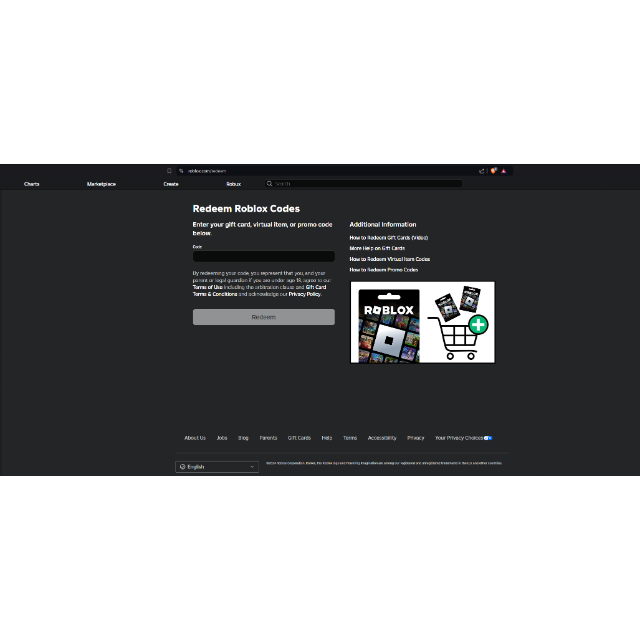Screen dimensions: 640x640
Task: Click the share icon in address bar
Action: click(482, 171)
